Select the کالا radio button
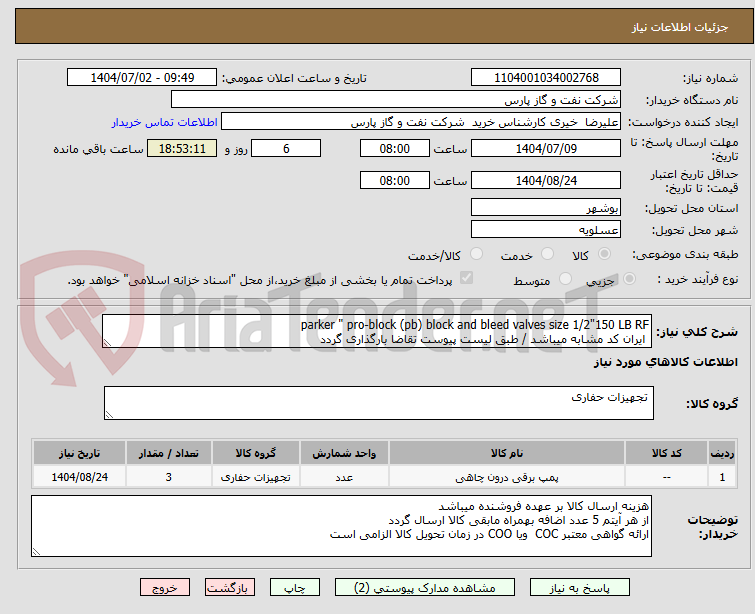This screenshot has width=755, height=614. point(604,254)
